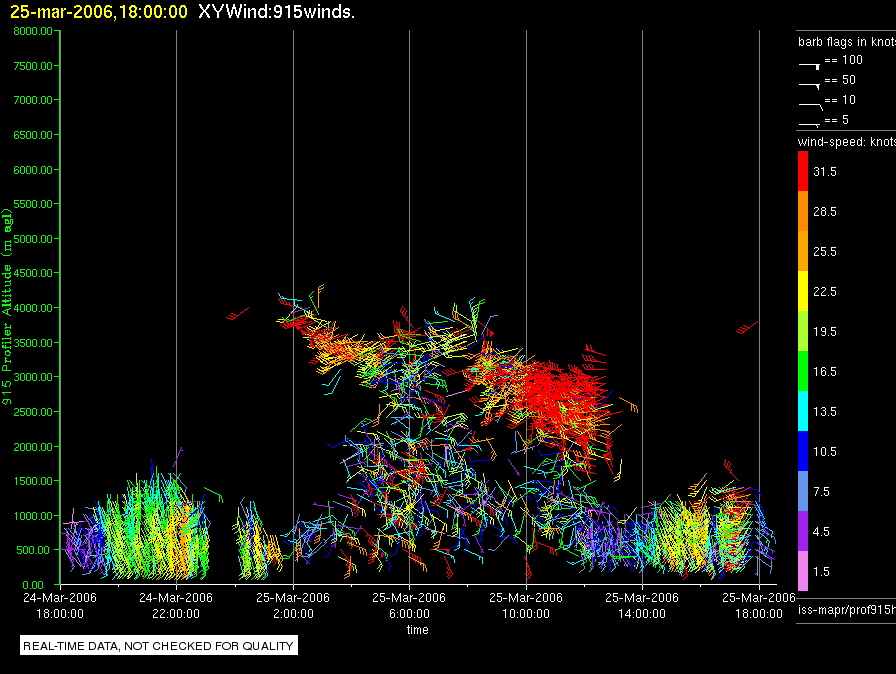Viewport: 896px width, 674px height.
Task: Click the 'time' x-axis label
Action: click(x=418, y=629)
